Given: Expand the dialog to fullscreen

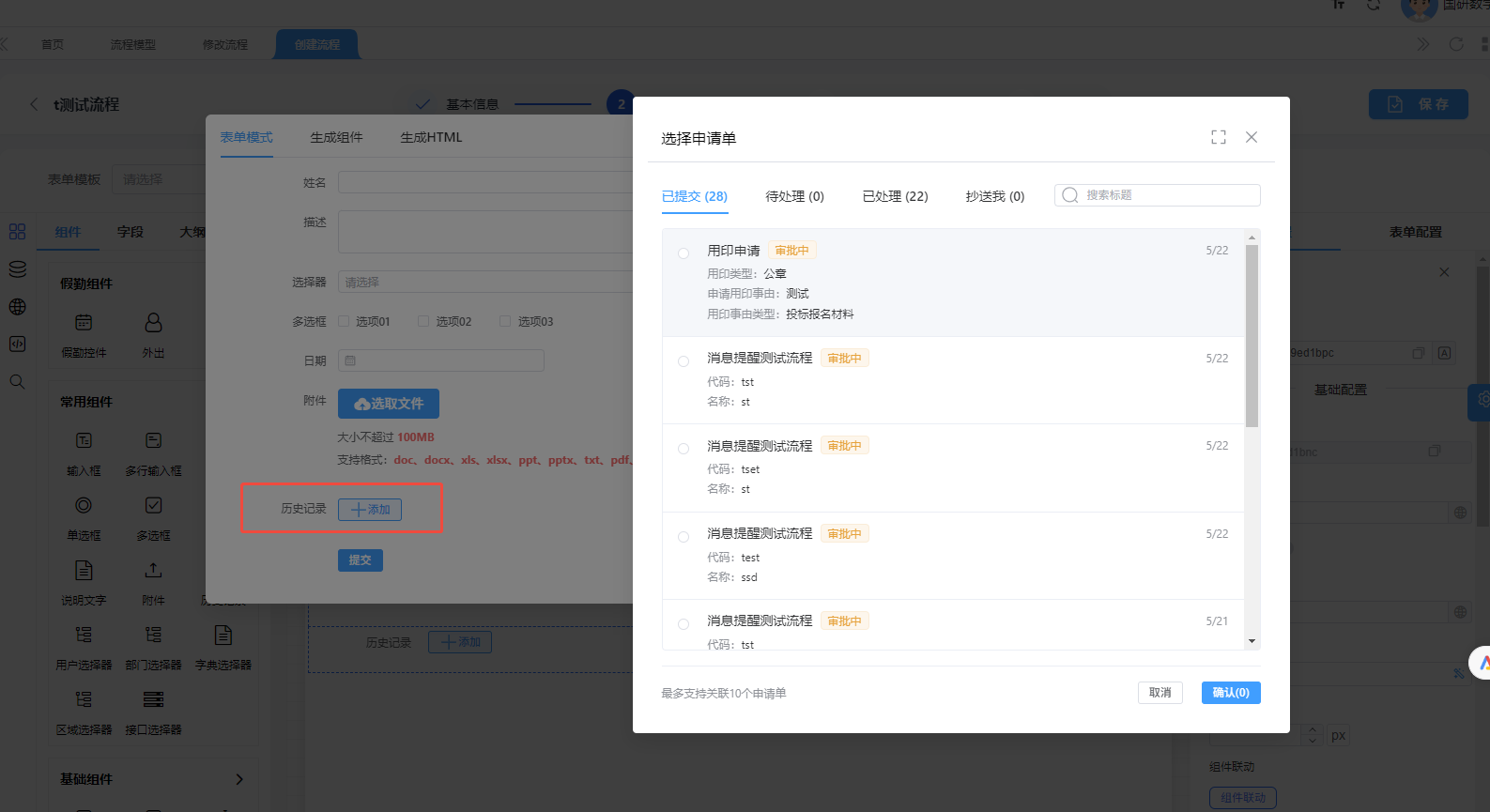Looking at the screenshot, I should tap(1219, 137).
